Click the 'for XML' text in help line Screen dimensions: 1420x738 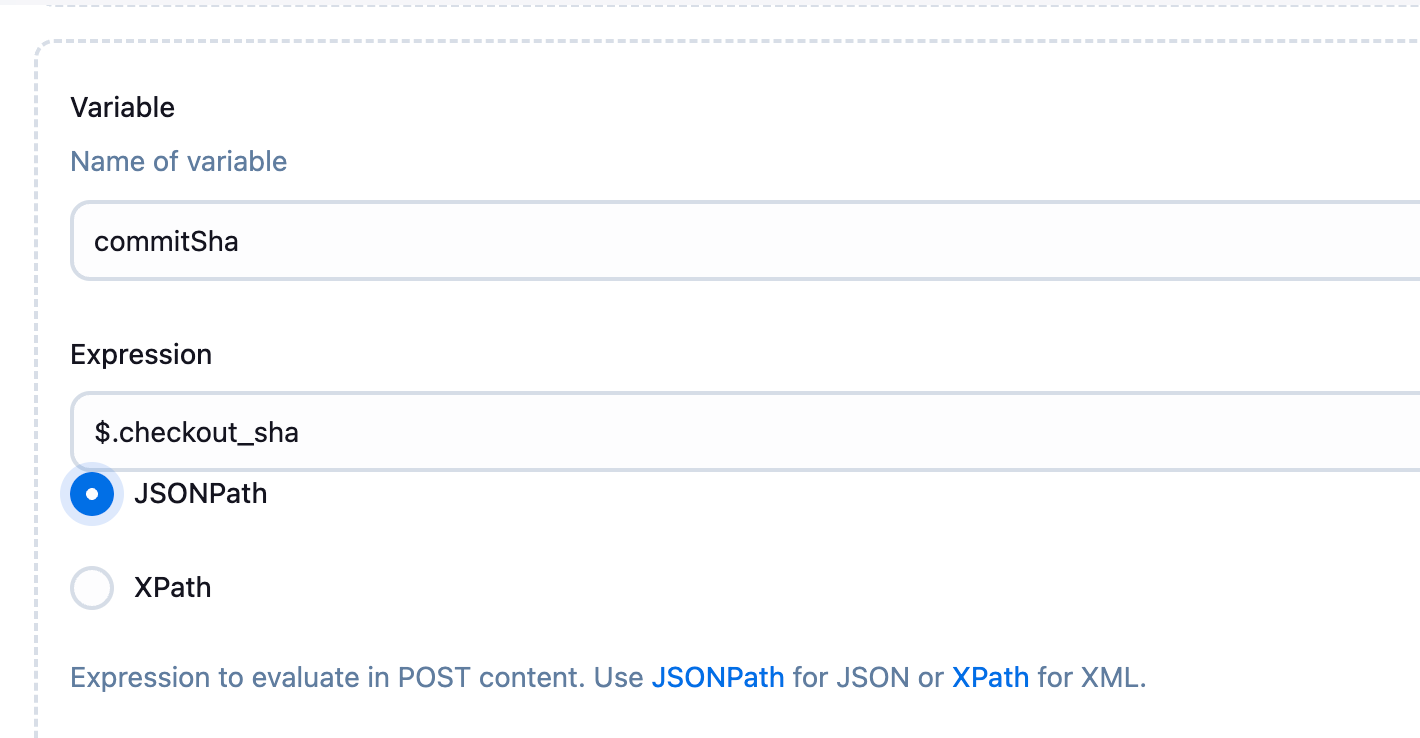(x=1091, y=678)
